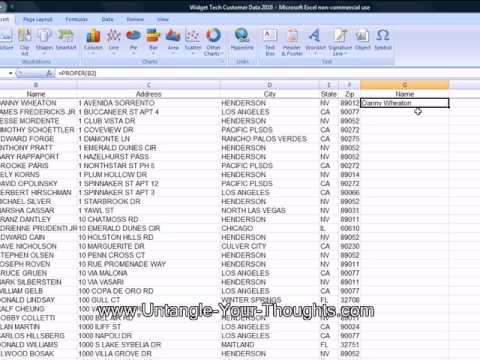Click the State header cell
The width and height of the screenshot is (480, 360).
(329, 94)
